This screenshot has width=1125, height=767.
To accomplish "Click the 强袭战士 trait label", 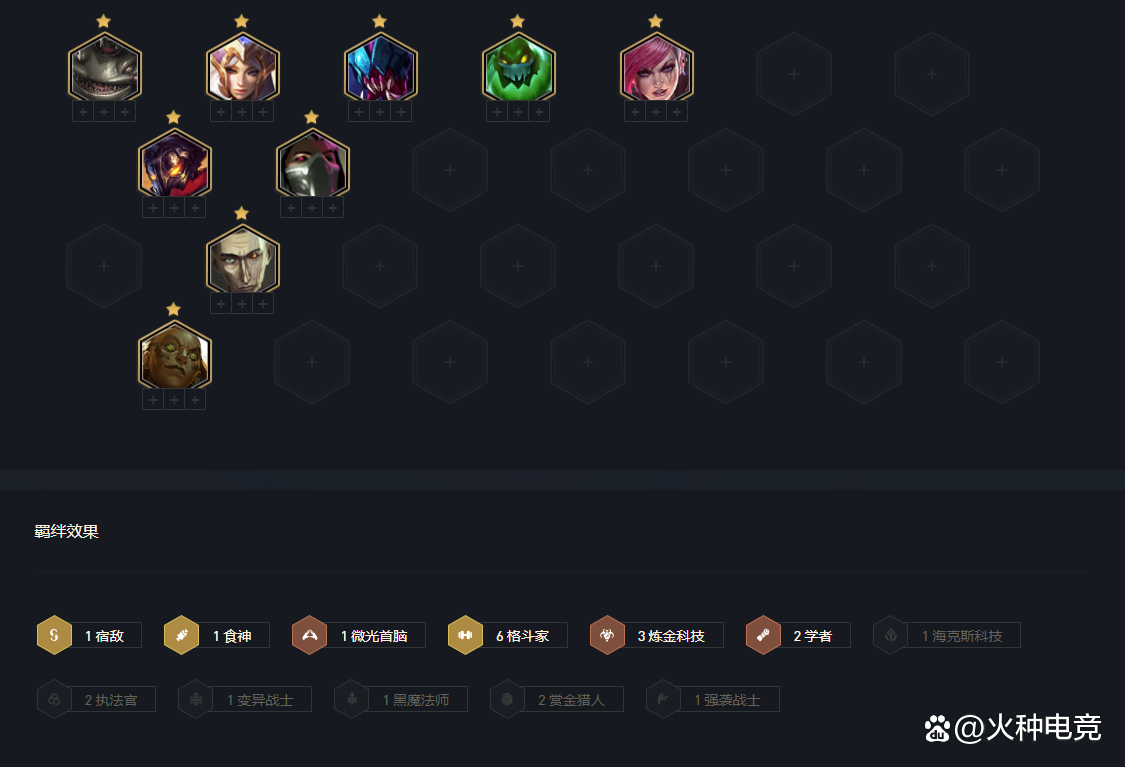I will (x=727, y=700).
